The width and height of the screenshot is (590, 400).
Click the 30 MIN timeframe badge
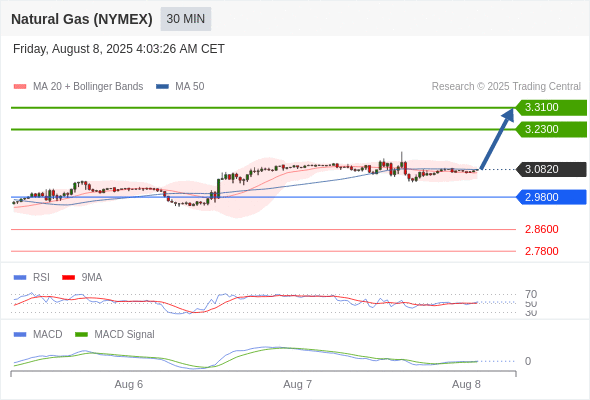(x=186, y=19)
